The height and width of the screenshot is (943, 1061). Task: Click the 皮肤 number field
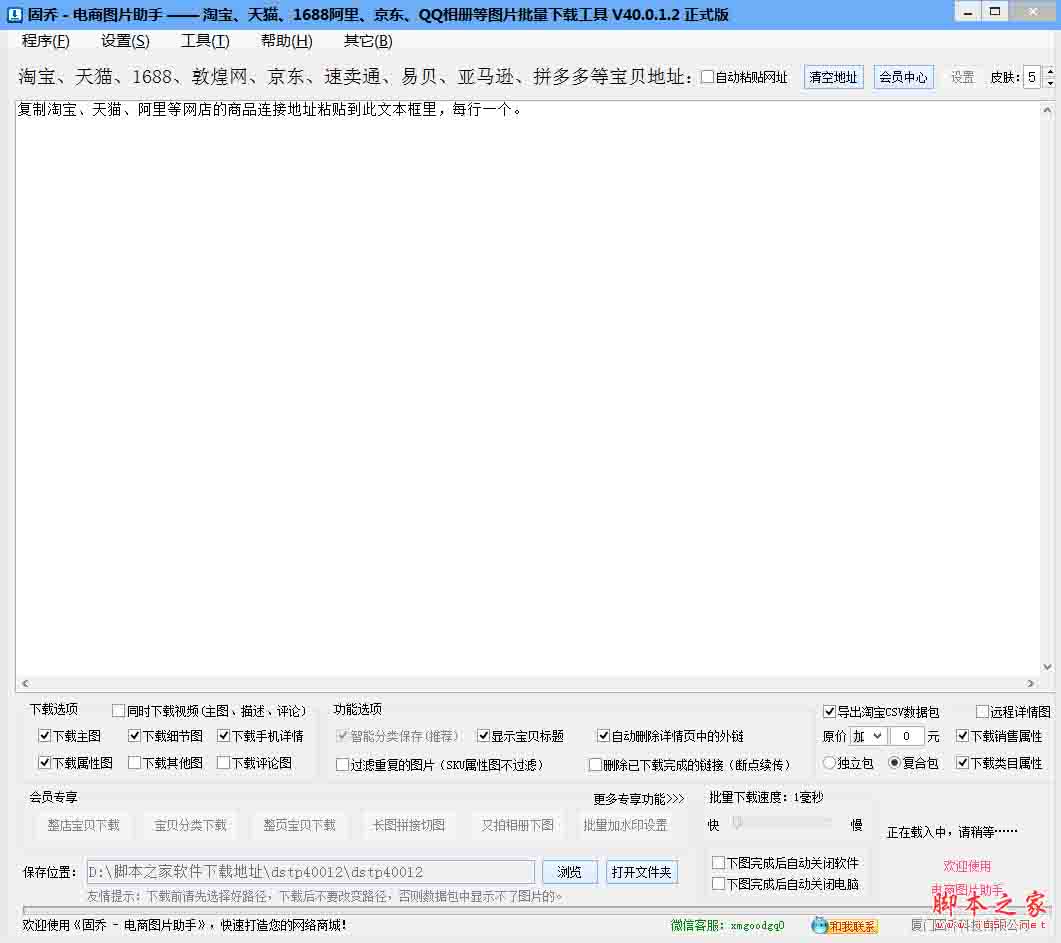1033,77
